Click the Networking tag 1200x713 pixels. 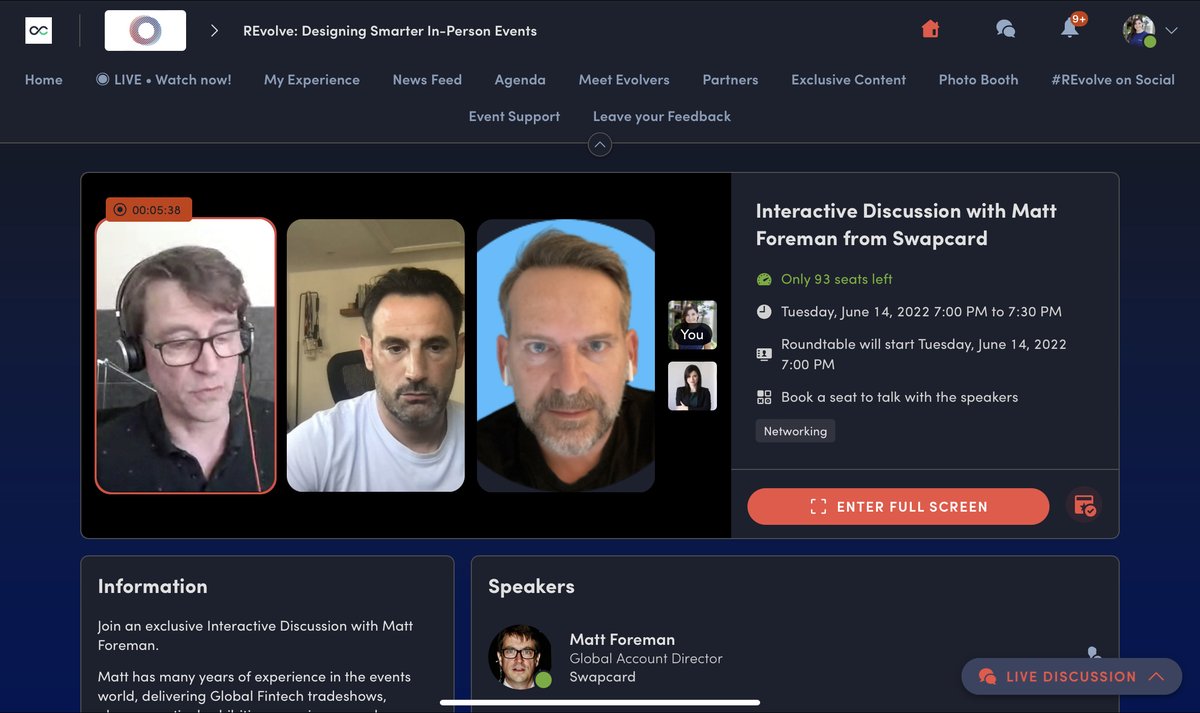[x=795, y=432]
